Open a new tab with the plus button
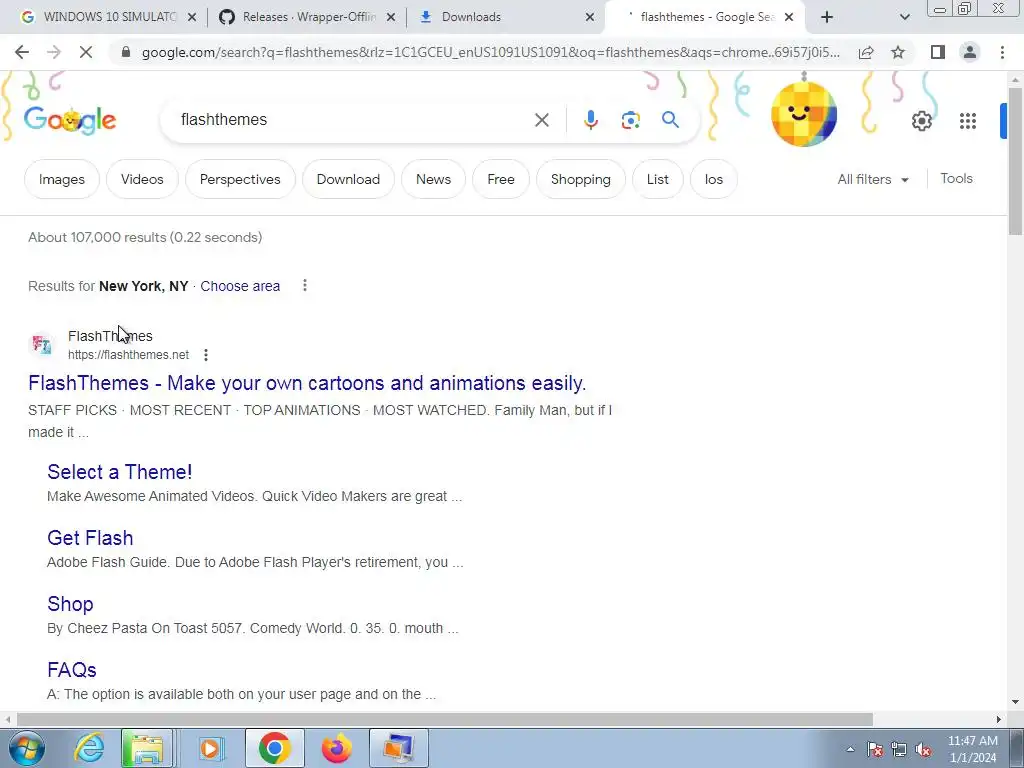 click(x=827, y=17)
